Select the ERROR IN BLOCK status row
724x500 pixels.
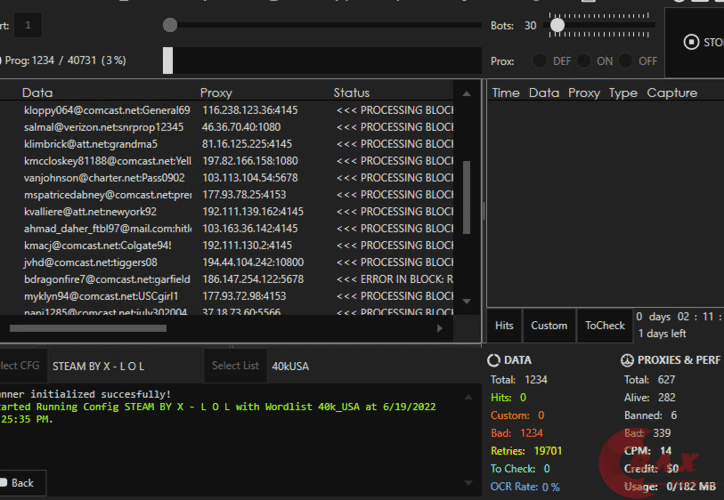click(x=394, y=279)
